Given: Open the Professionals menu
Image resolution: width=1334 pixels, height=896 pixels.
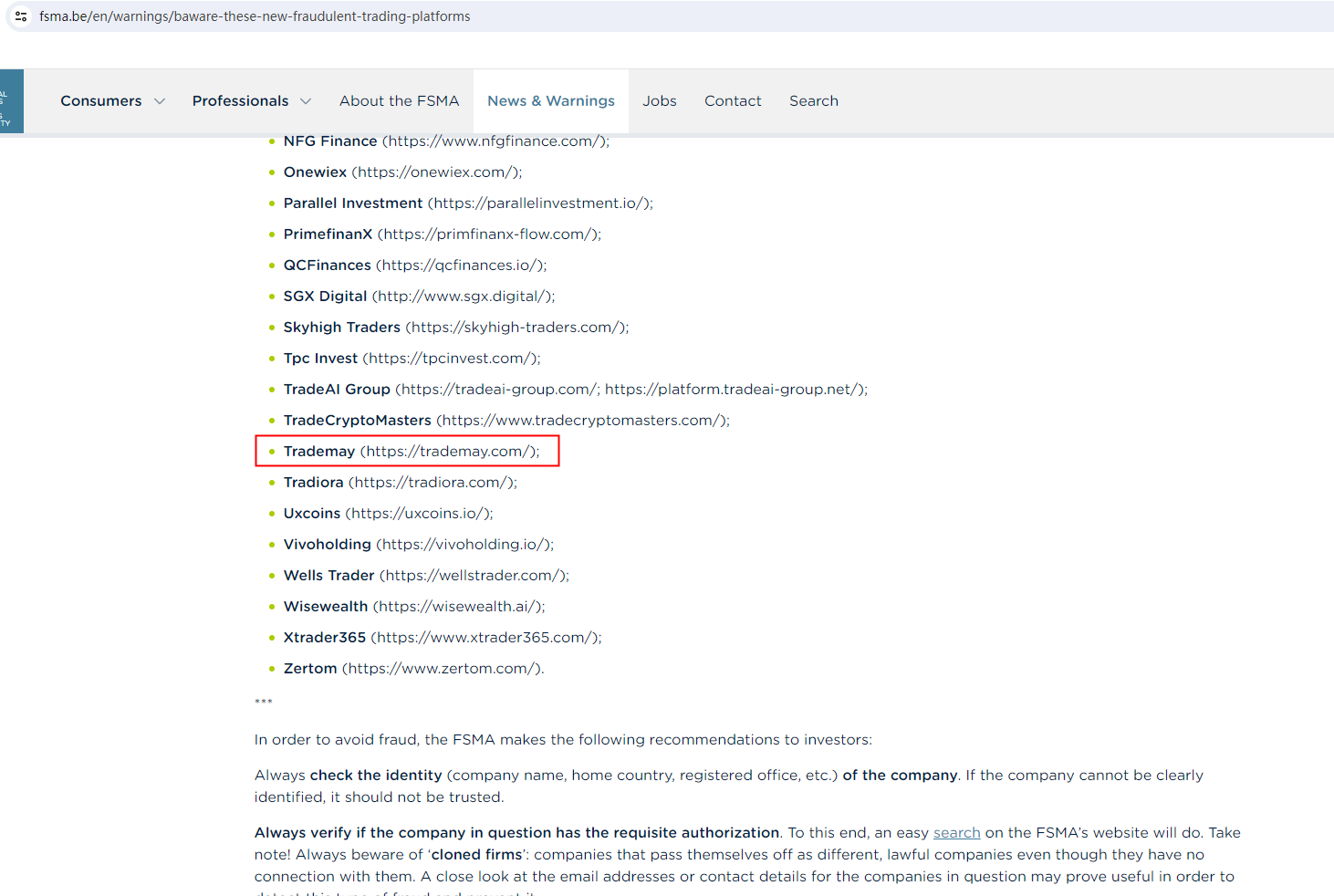Looking at the screenshot, I should [x=240, y=101].
